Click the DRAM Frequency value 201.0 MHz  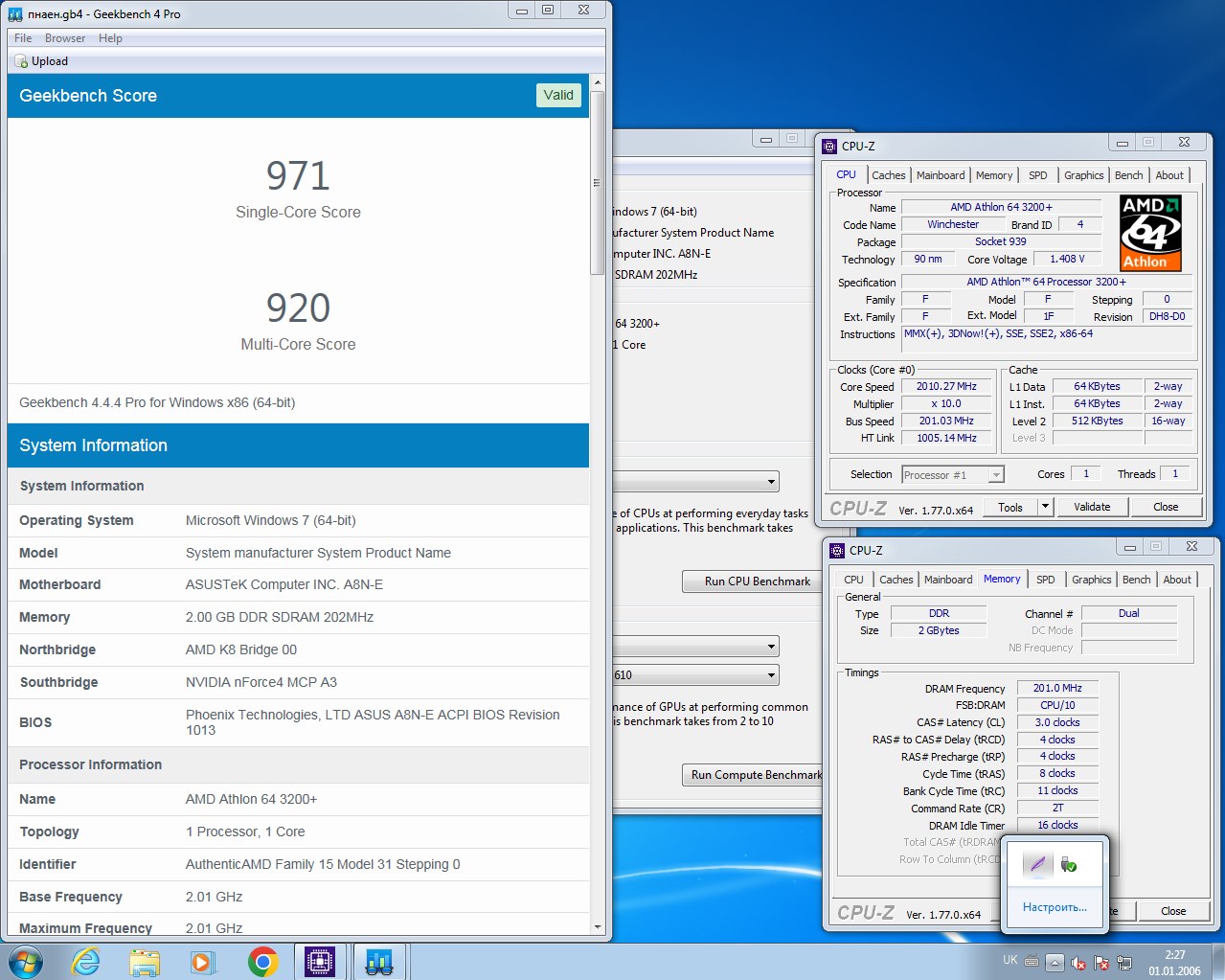[1057, 688]
